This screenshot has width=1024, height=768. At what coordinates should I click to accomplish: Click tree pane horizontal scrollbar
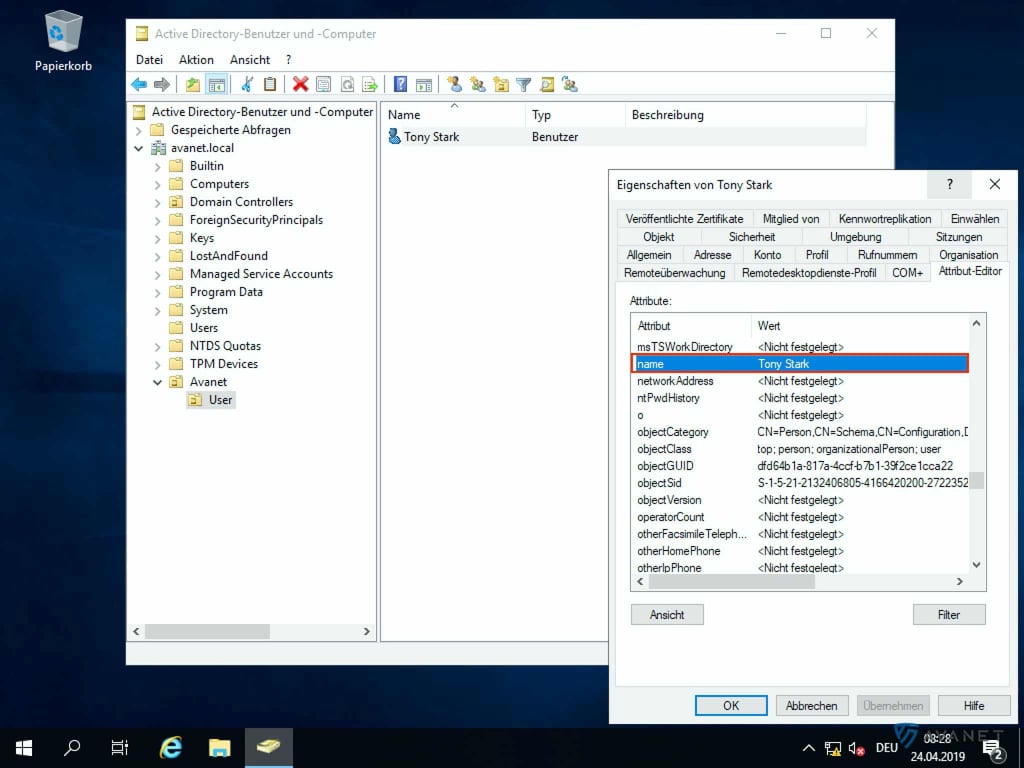[207, 632]
